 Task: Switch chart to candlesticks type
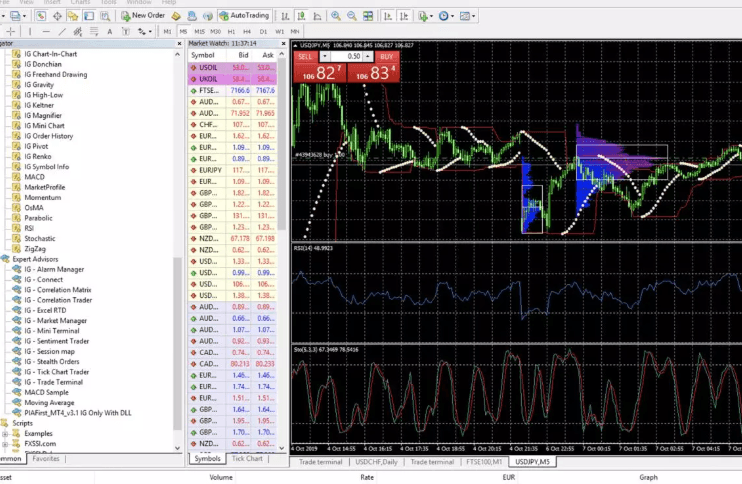pyautogui.click(x=301, y=16)
